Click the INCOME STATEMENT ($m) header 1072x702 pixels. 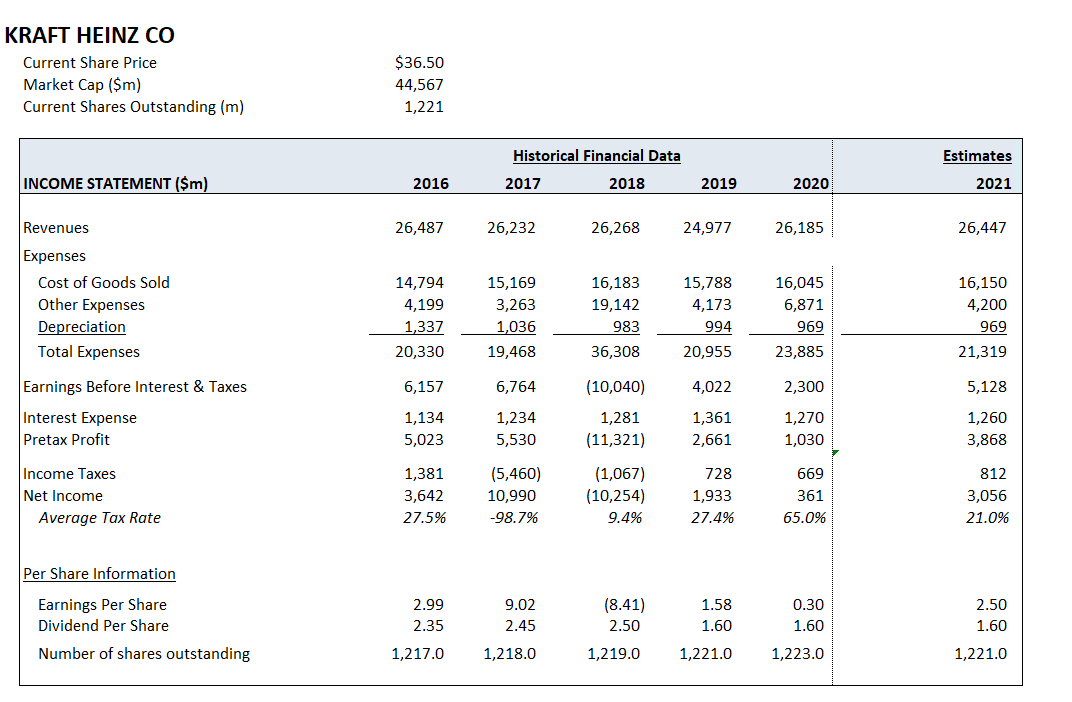tap(116, 183)
